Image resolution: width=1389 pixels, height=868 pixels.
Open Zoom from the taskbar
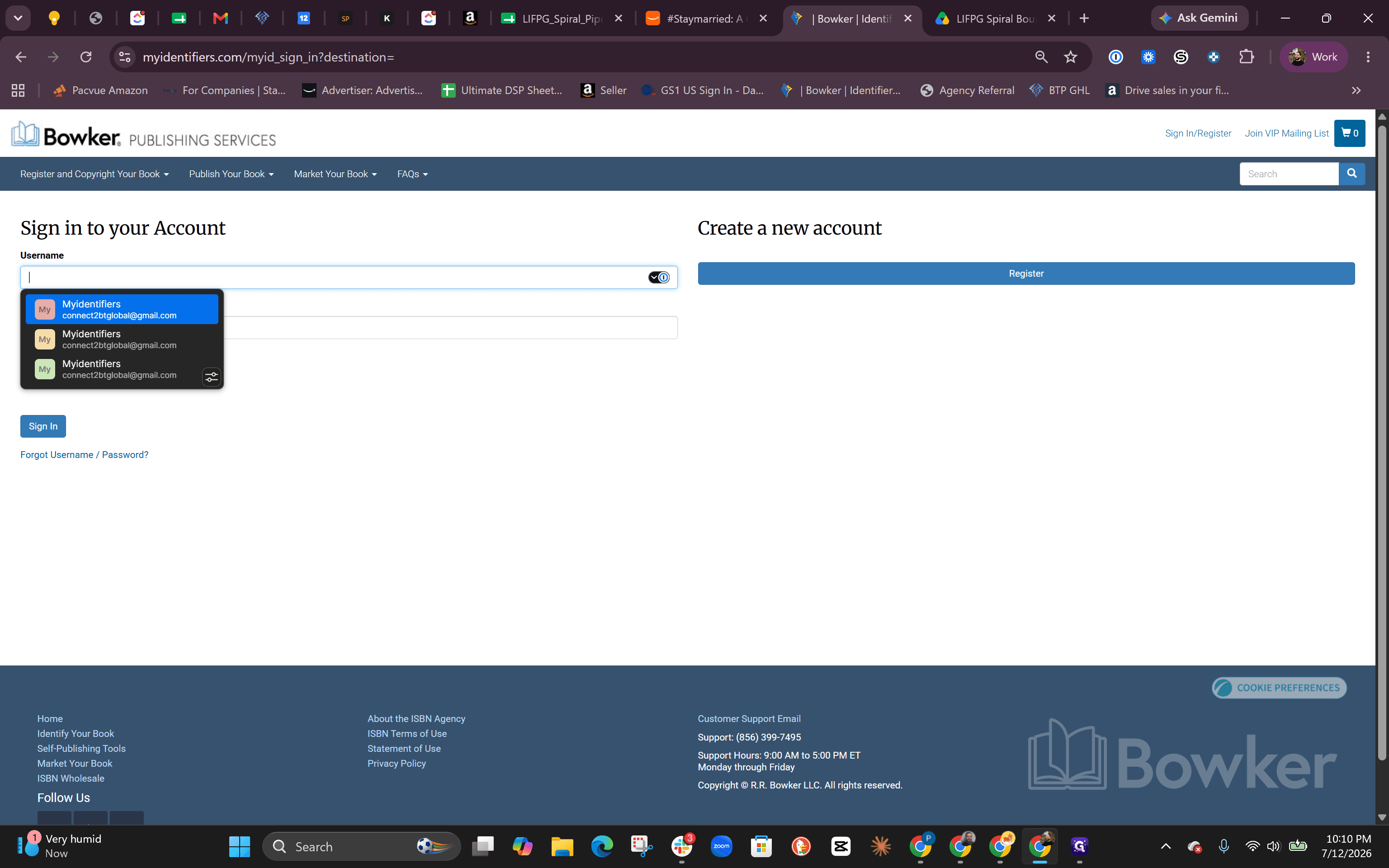click(722, 846)
